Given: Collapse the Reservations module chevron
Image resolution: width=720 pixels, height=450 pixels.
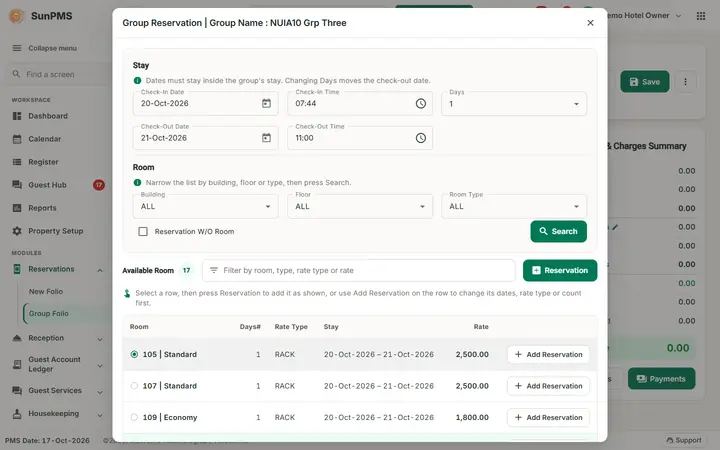Looking at the screenshot, I should click(x=100, y=270).
